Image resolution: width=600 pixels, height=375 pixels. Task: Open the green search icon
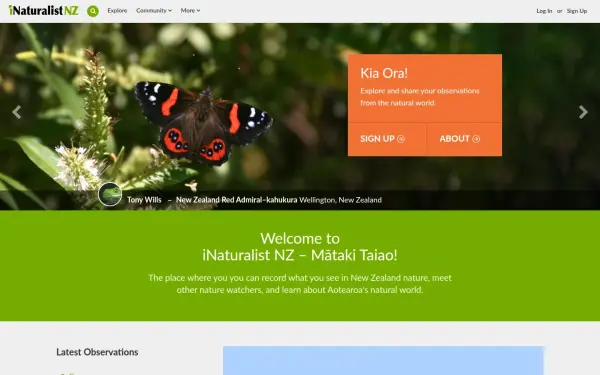(x=93, y=11)
